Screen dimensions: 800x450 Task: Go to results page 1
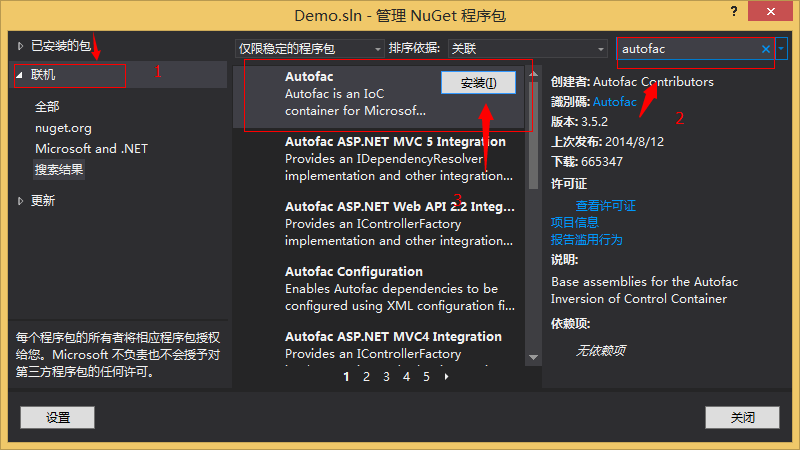(x=346, y=377)
